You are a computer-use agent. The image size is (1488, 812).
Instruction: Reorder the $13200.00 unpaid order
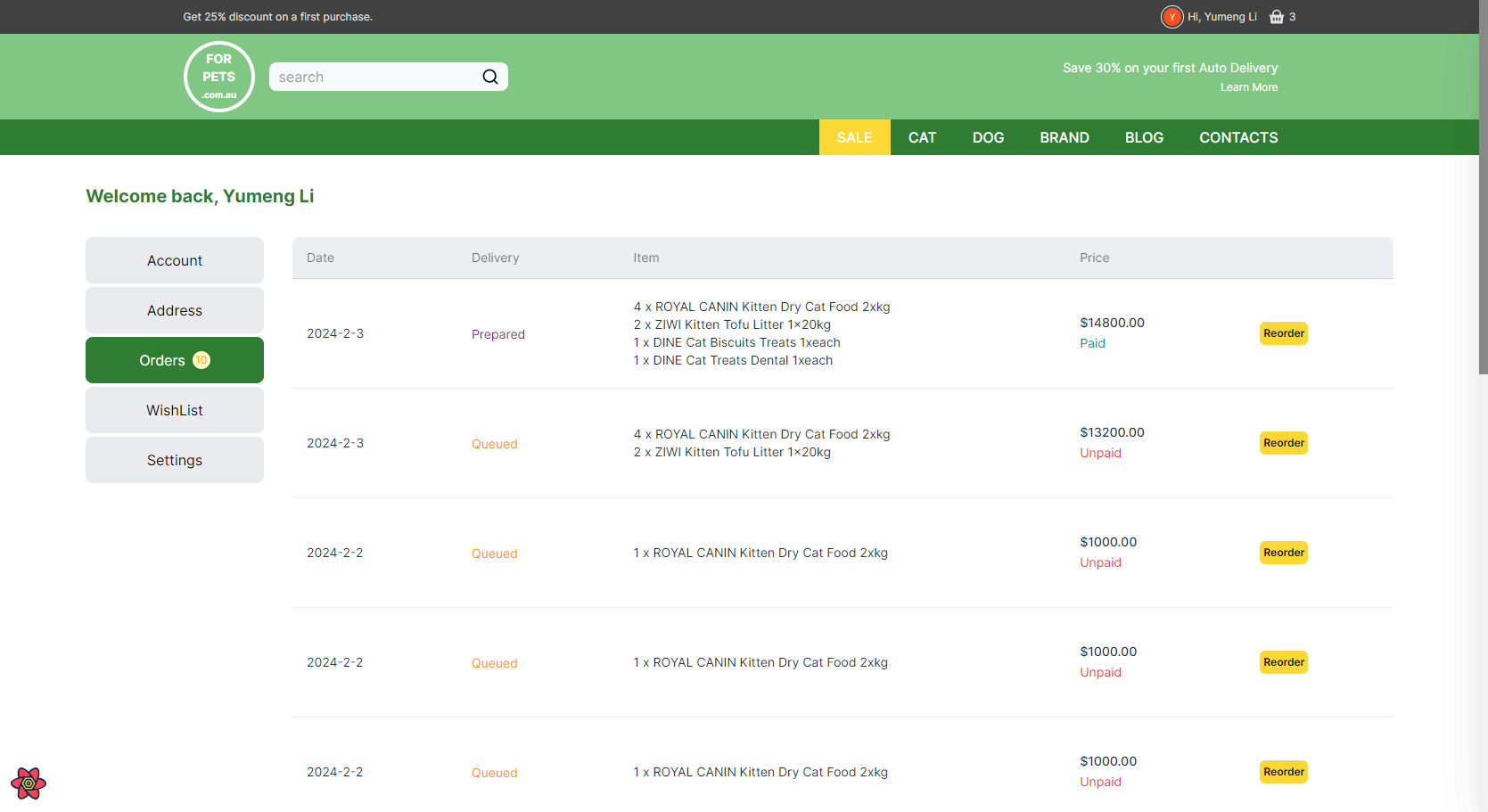click(x=1283, y=443)
